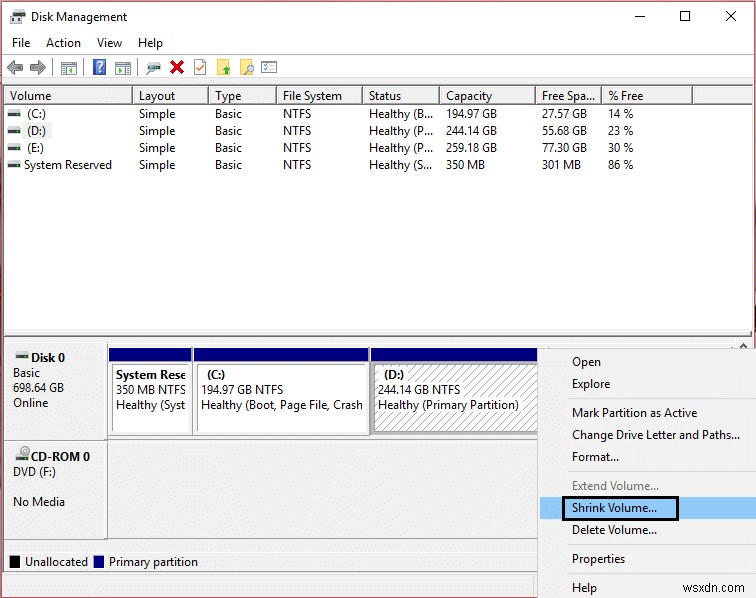Click the Back arrow in toolbar
This screenshot has height=598, width=756.
tap(15, 68)
